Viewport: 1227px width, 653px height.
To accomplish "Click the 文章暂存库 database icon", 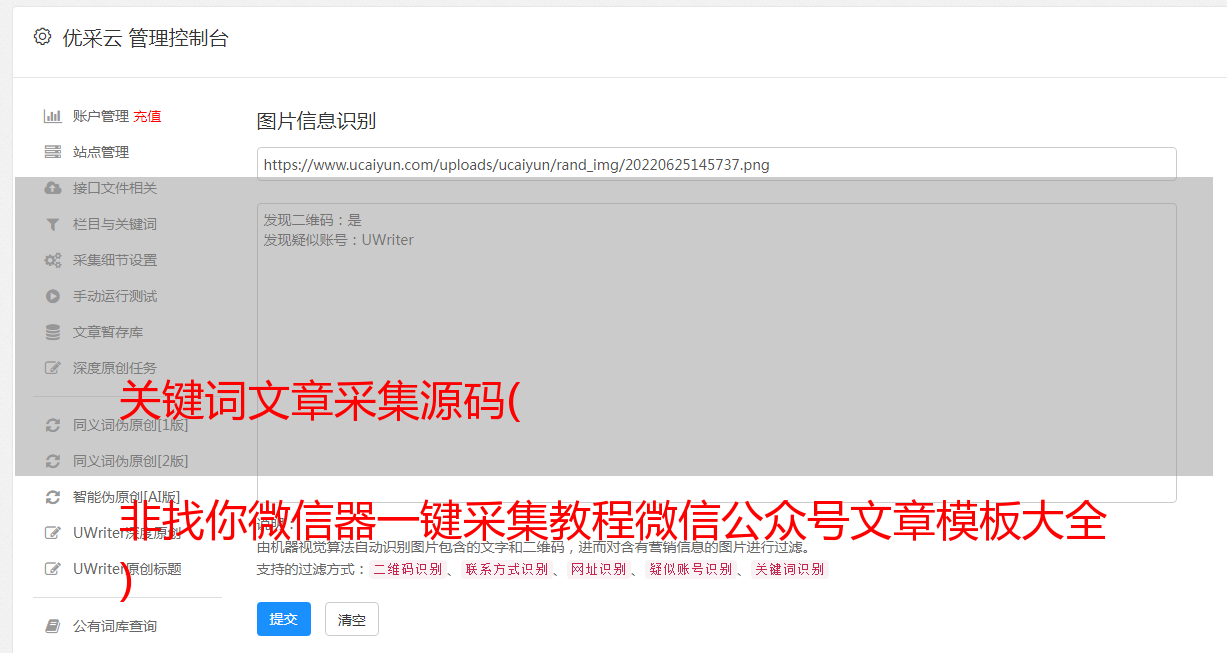I will [53, 332].
